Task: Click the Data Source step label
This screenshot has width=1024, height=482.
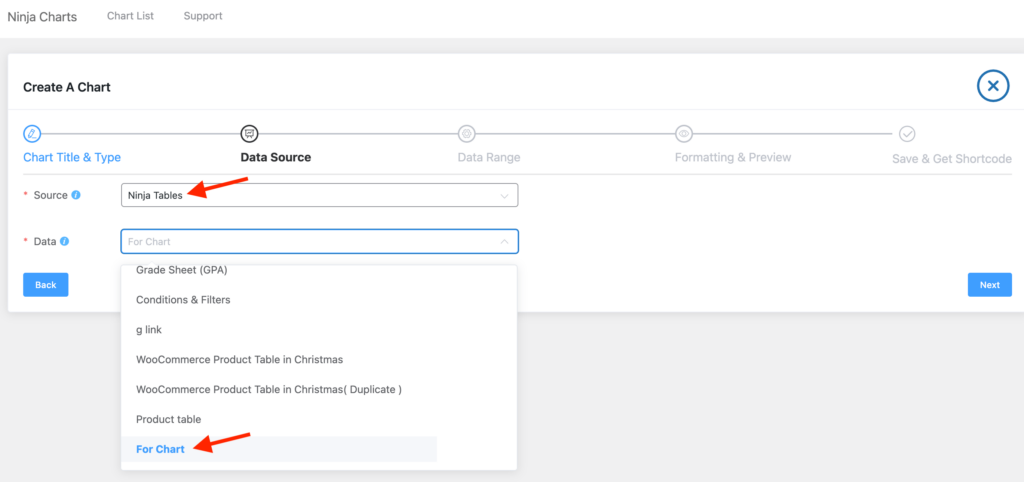Action: 276,157
